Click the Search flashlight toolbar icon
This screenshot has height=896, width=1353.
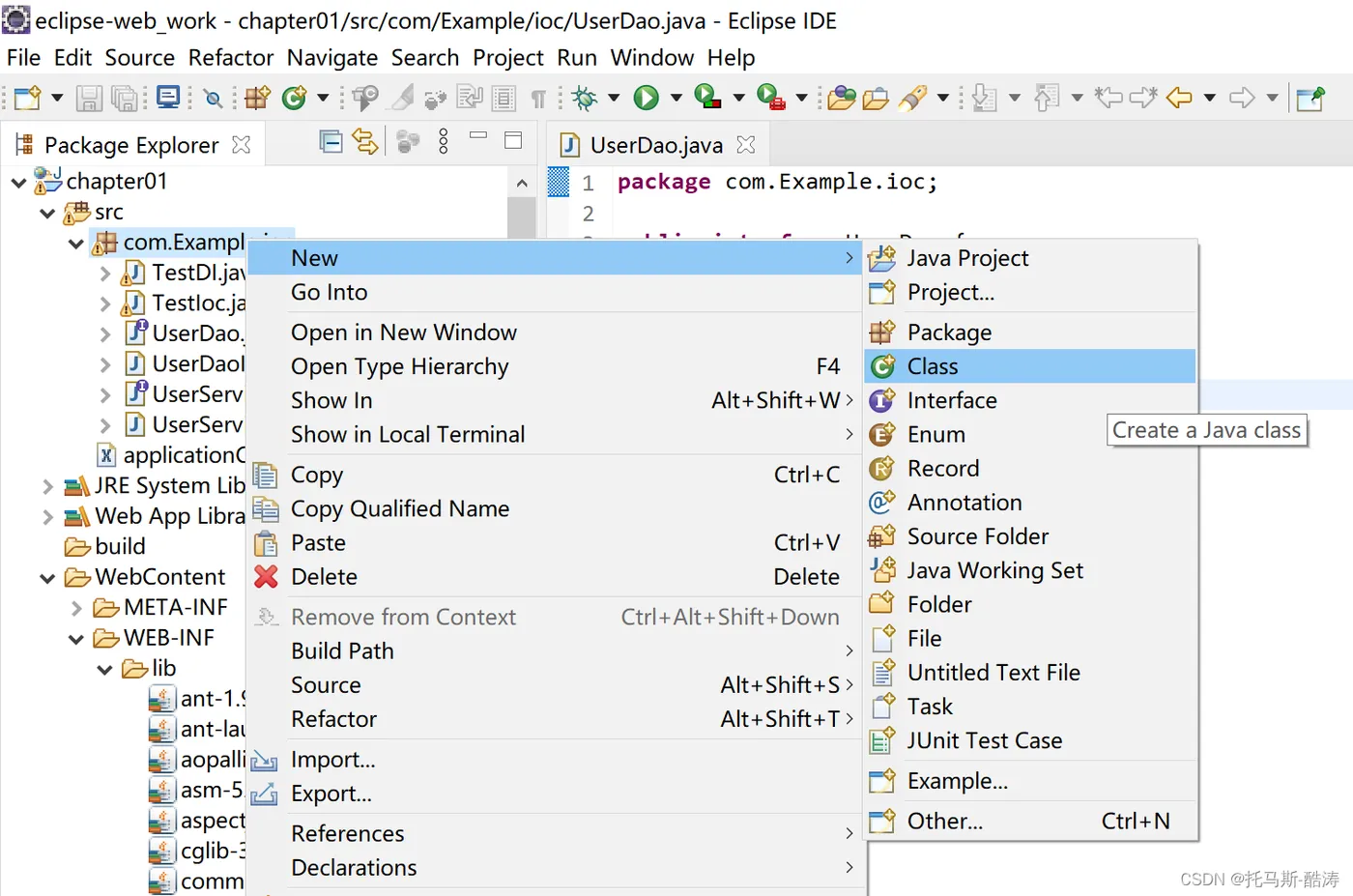(x=913, y=98)
